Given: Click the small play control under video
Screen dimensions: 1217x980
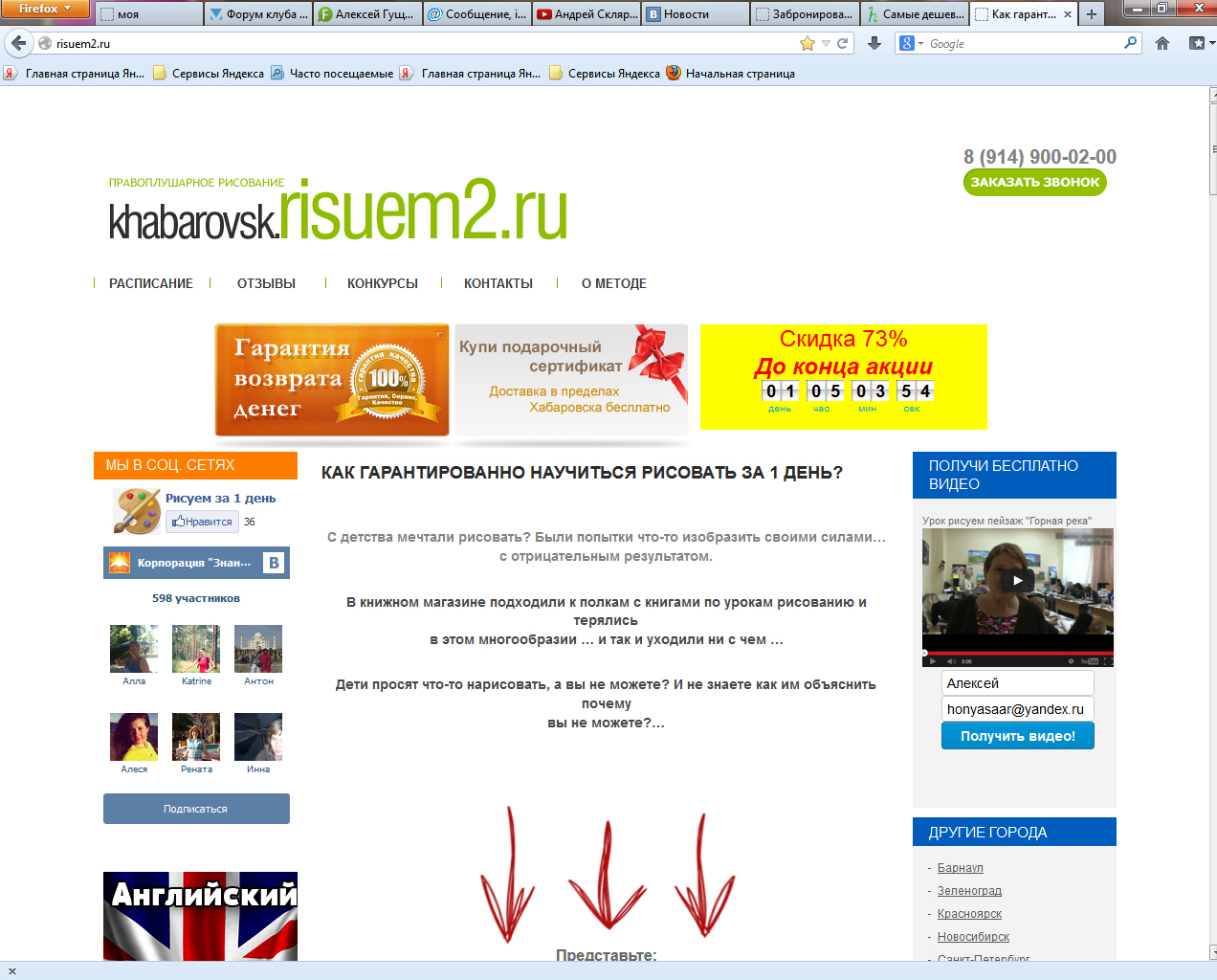Looking at the screenshot, I should (x=933, y=661).
